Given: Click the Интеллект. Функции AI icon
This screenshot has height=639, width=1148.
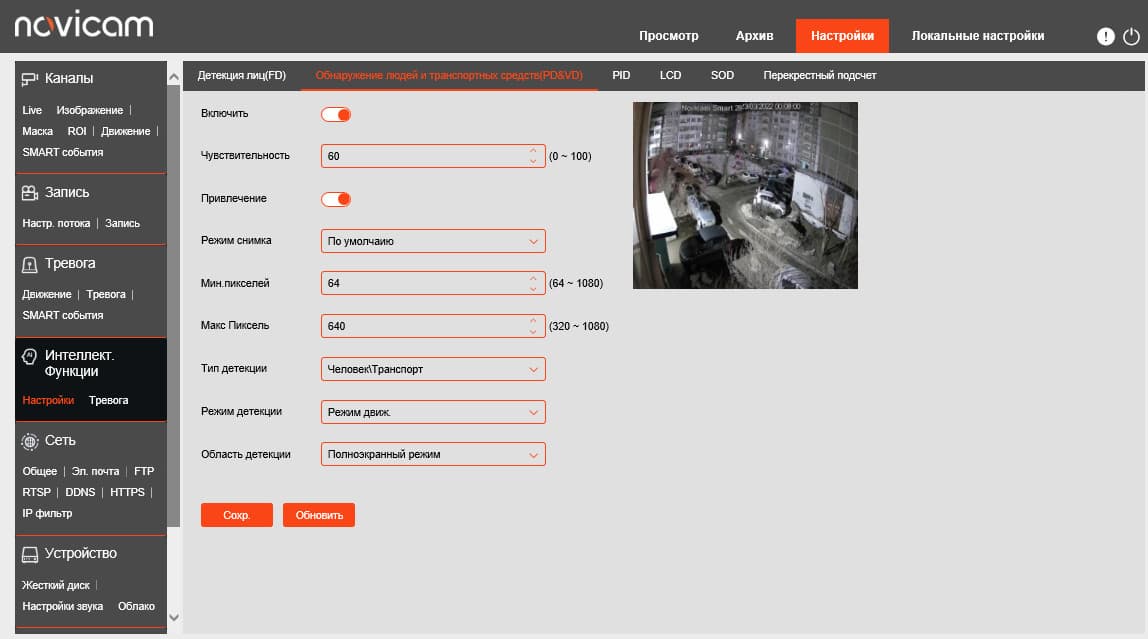Looking at the screenshot, I should point(29,356).
